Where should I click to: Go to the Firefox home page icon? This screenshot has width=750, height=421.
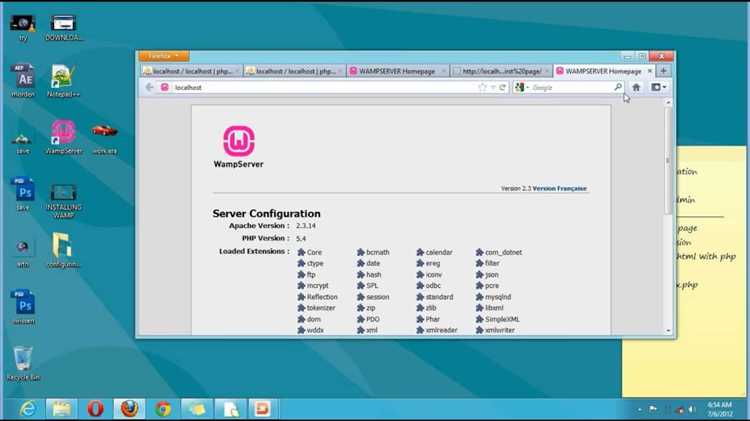pyautogui.click(x=636, y=87)
